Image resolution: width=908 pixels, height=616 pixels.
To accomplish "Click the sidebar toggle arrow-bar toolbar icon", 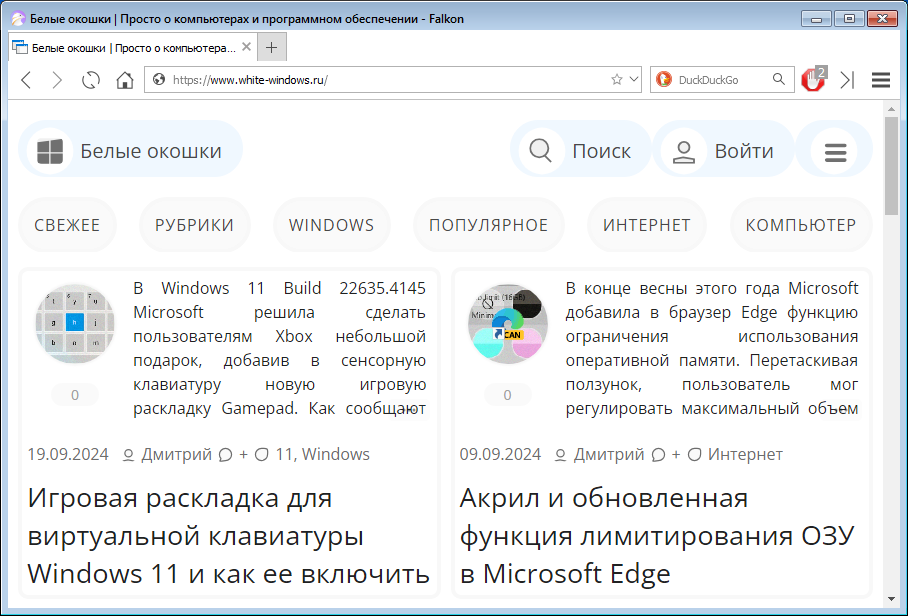I will 847,80.
